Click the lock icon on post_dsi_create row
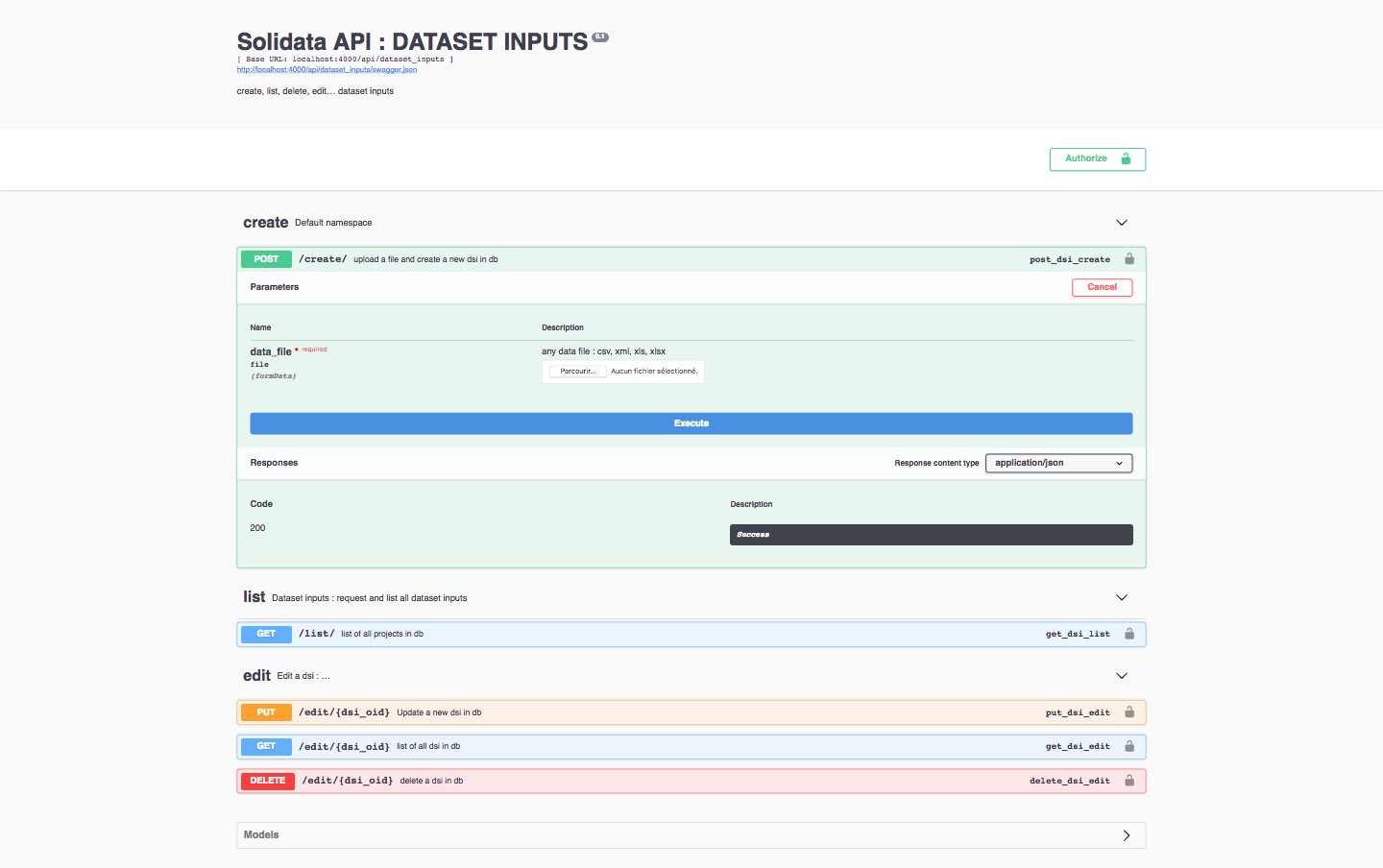This screenshot has height=868, width=1383. point(1129,259)
